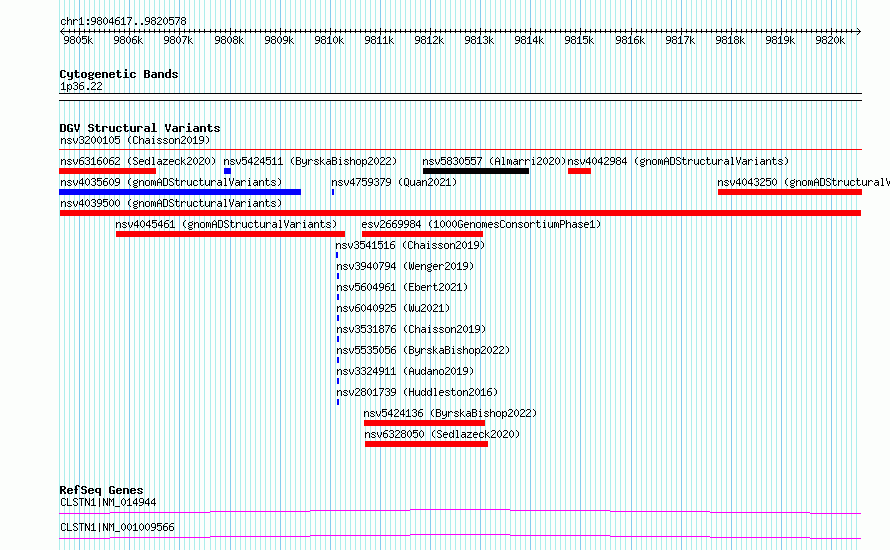Click the 9810k ruler position

click(x=329, y=40)
